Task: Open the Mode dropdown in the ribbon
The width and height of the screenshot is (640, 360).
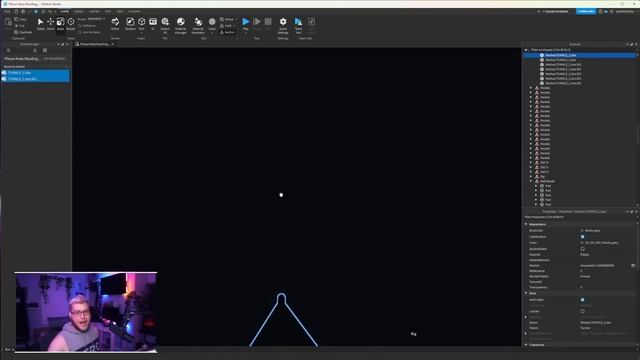Action: point(97,19)
